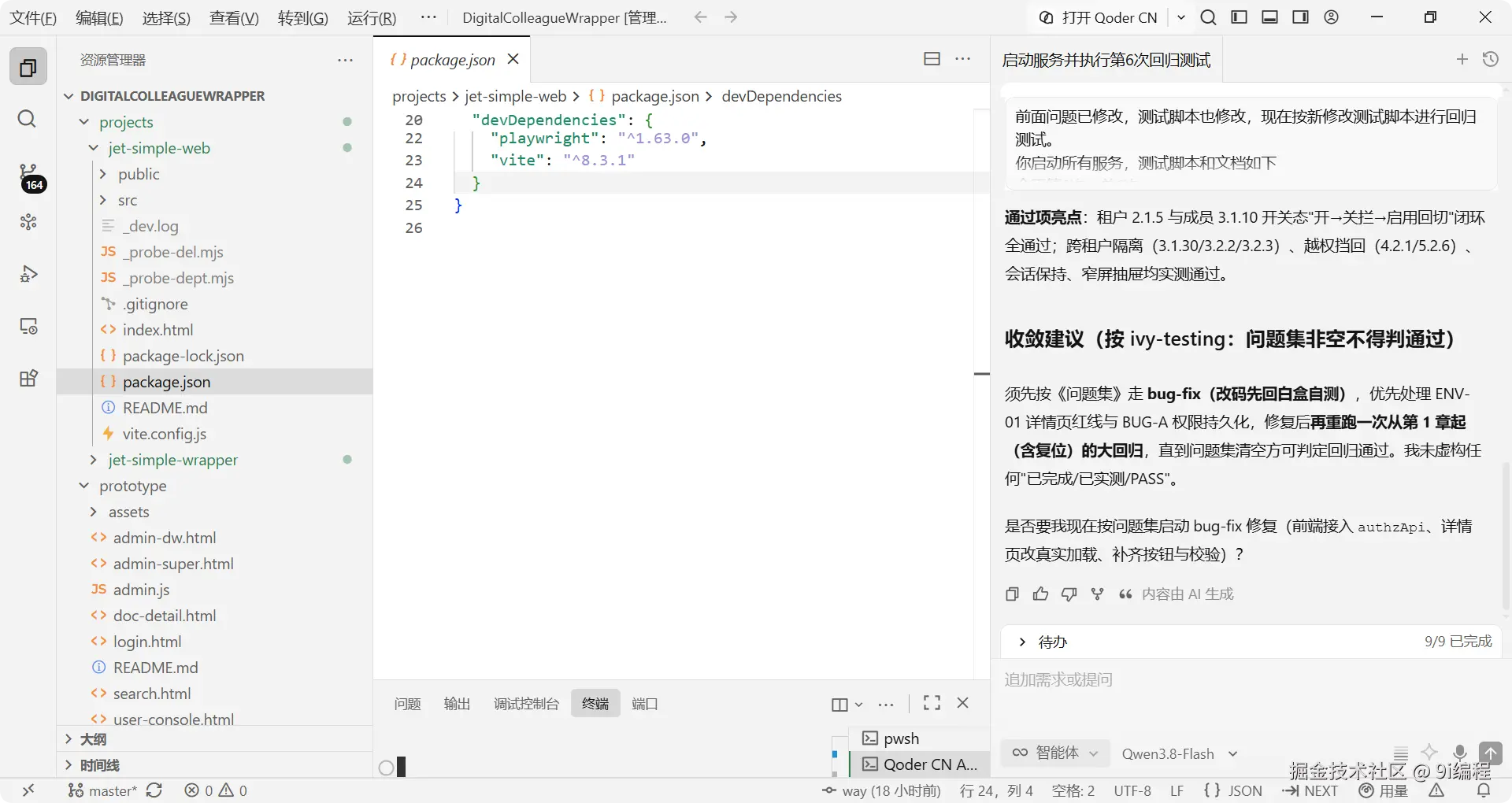Toggle the bottom panel layout icon
The image size is (1512, 803).
coord(1269,17)
